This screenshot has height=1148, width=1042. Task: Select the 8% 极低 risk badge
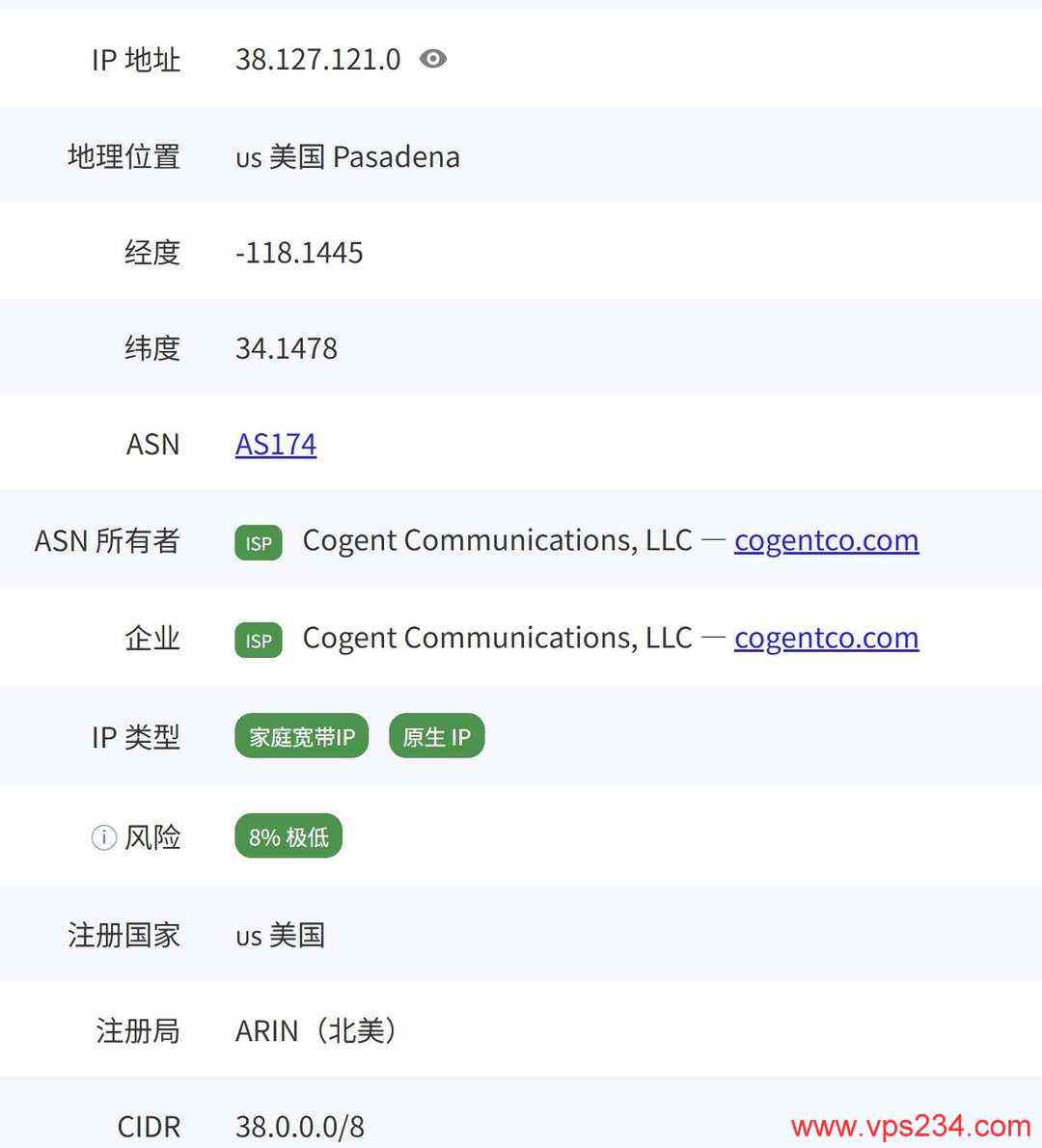pos(288,836)
